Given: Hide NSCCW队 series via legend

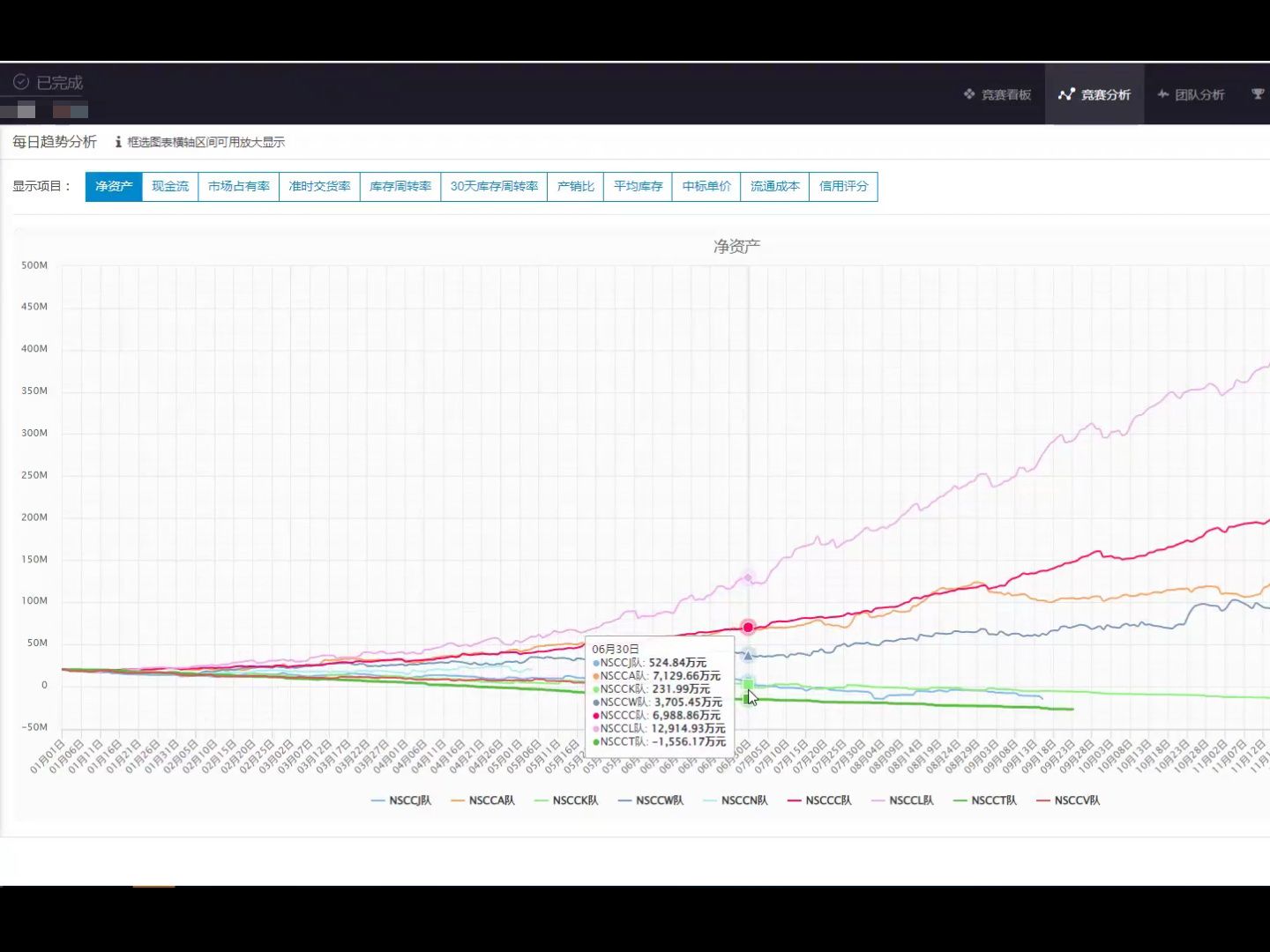Looking at the screenshot, I should tap(651, 800).
